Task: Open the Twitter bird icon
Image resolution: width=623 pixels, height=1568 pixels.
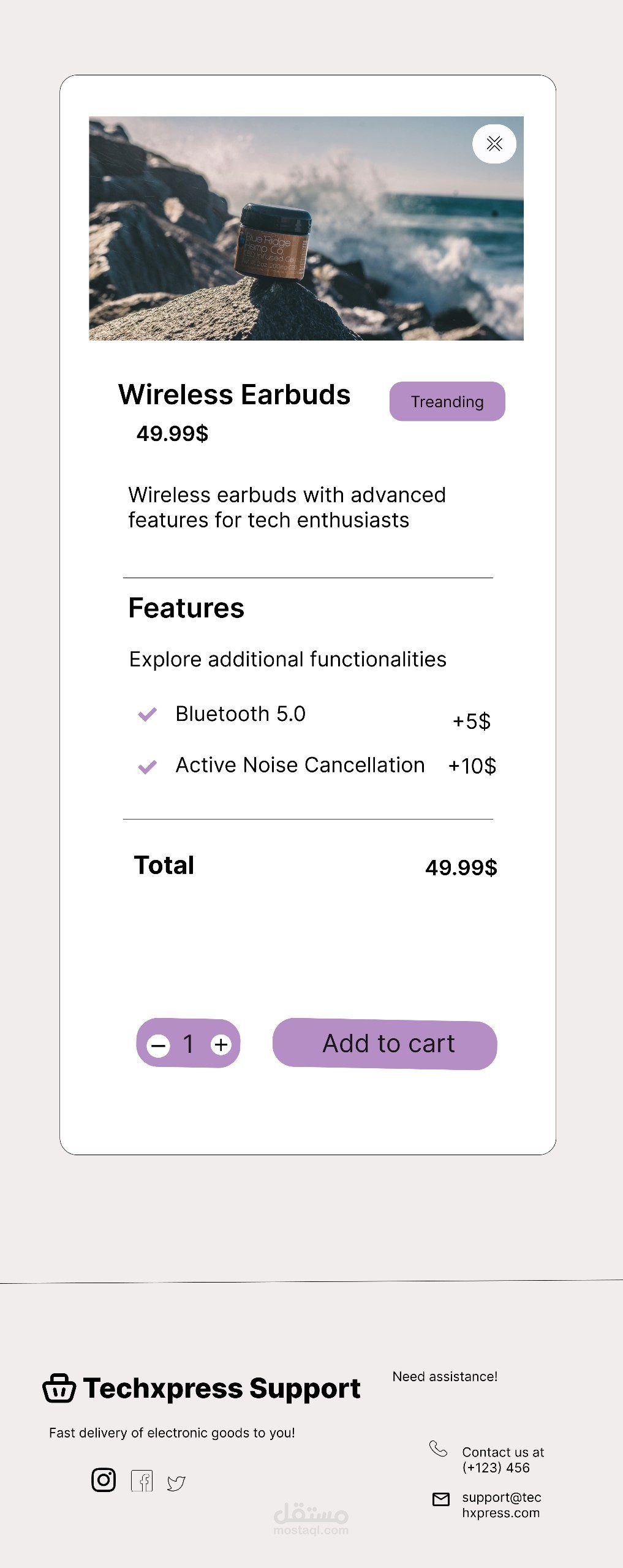Action: [x=176, y=1483]
